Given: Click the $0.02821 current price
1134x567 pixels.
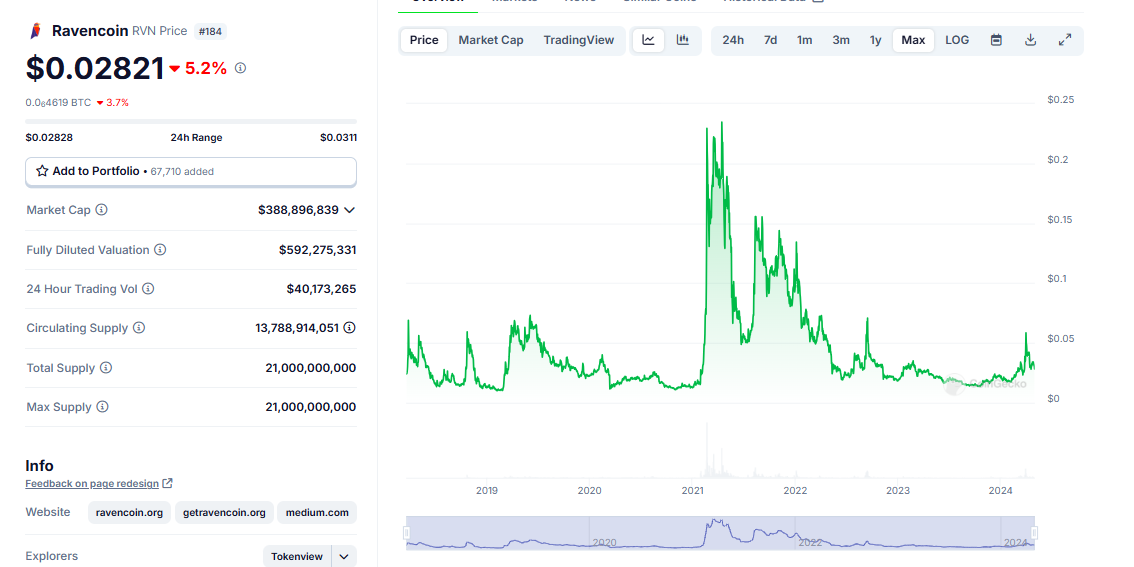Looking at the screenshot, I should click(x=95, y=68).
